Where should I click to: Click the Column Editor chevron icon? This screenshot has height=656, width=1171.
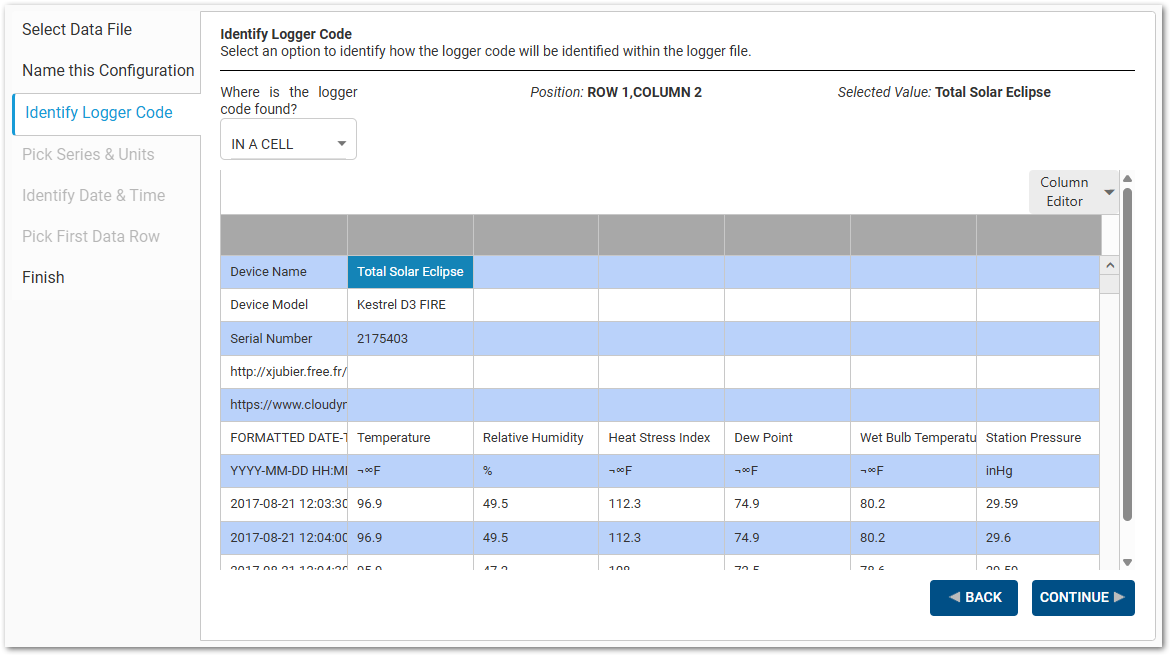pos(1108,190)
